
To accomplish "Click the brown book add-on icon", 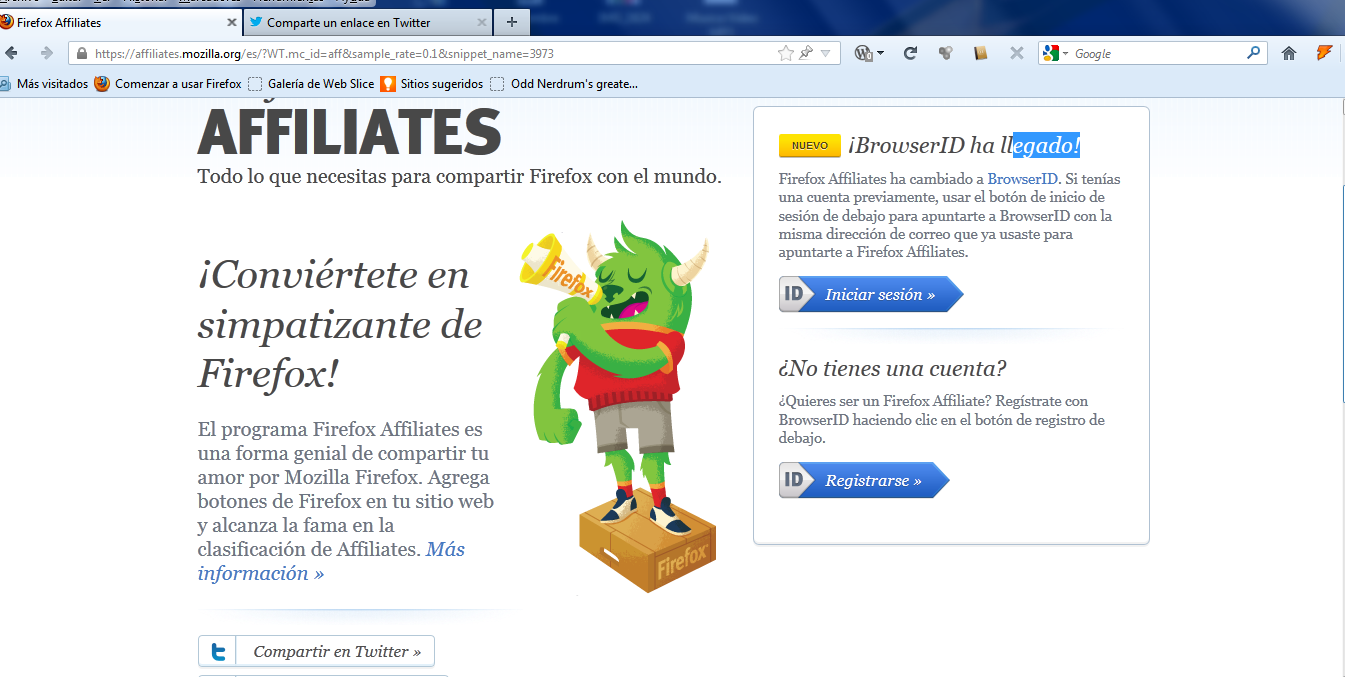I will pos(981,53).
